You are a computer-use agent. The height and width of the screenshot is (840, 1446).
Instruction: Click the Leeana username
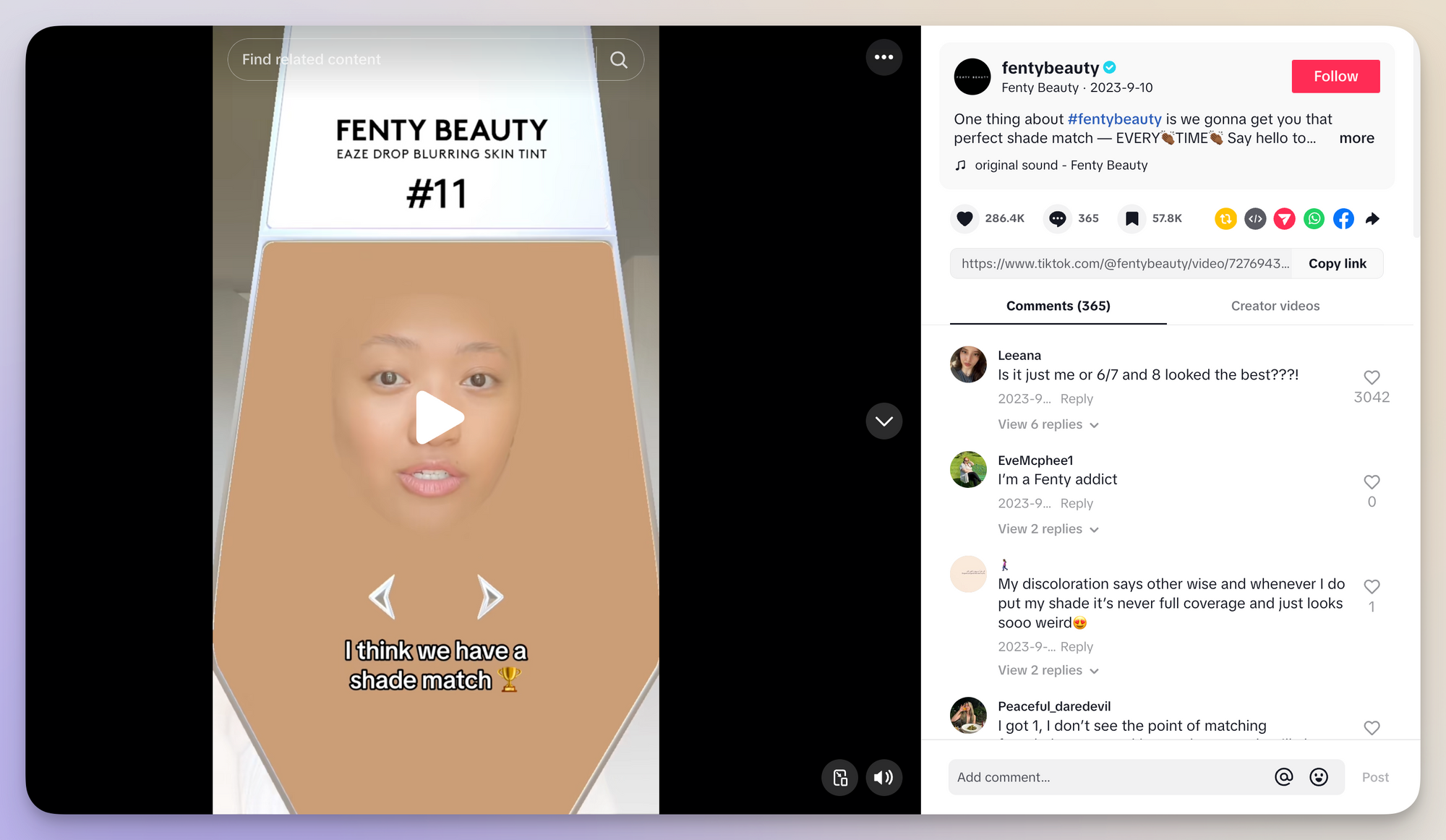(1019, 355)
